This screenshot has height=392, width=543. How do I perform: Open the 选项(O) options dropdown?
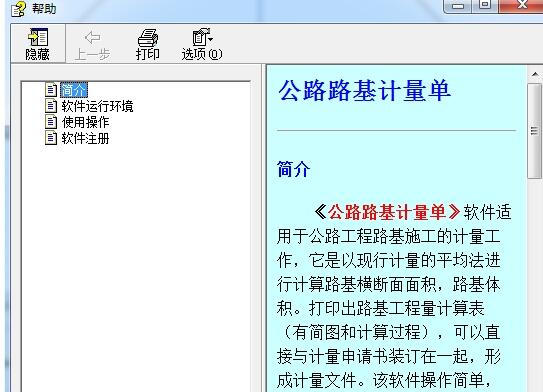(202, 45)
